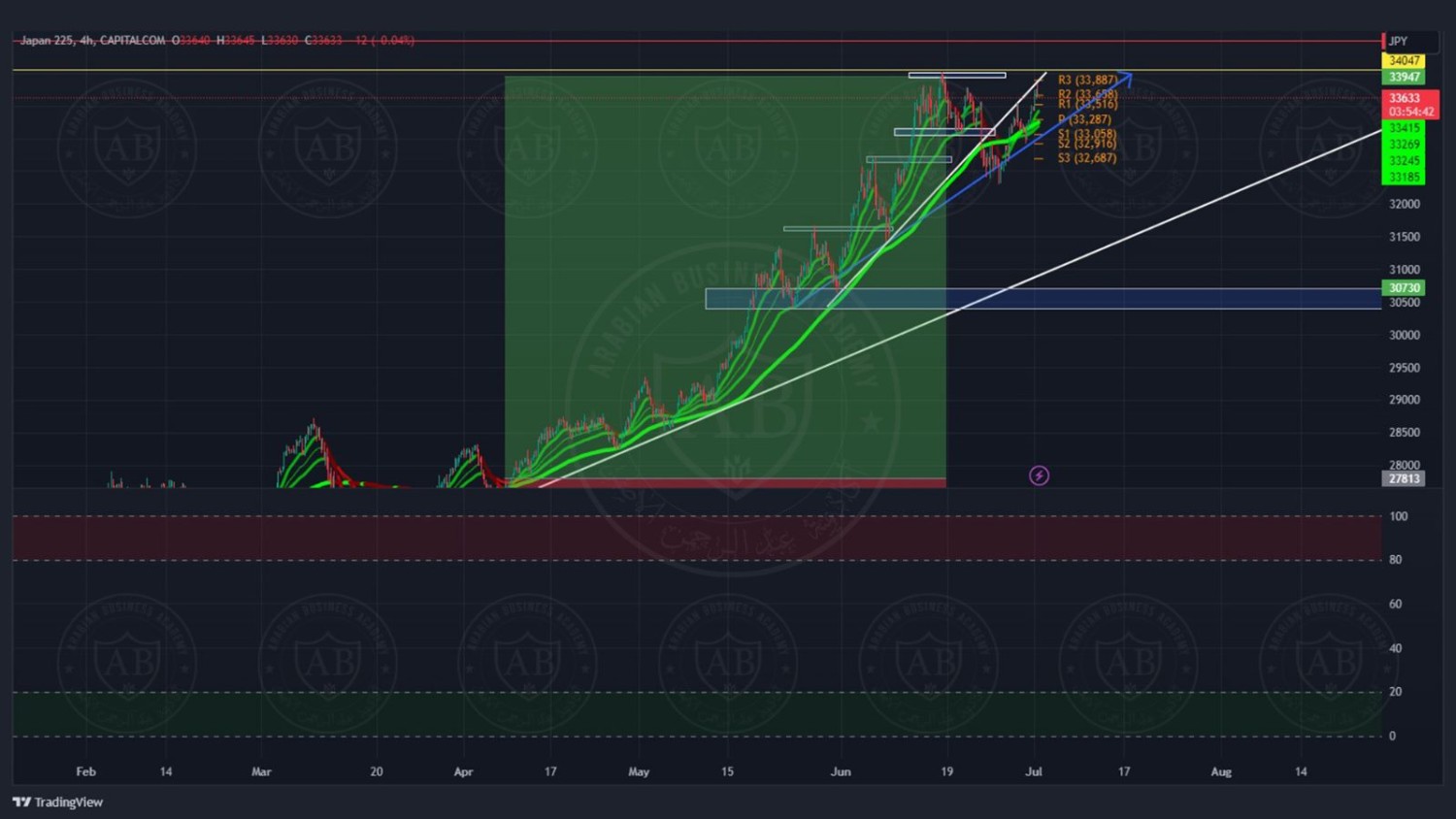Click the 20 level on oscillator scale

[x=1396, y=692]
